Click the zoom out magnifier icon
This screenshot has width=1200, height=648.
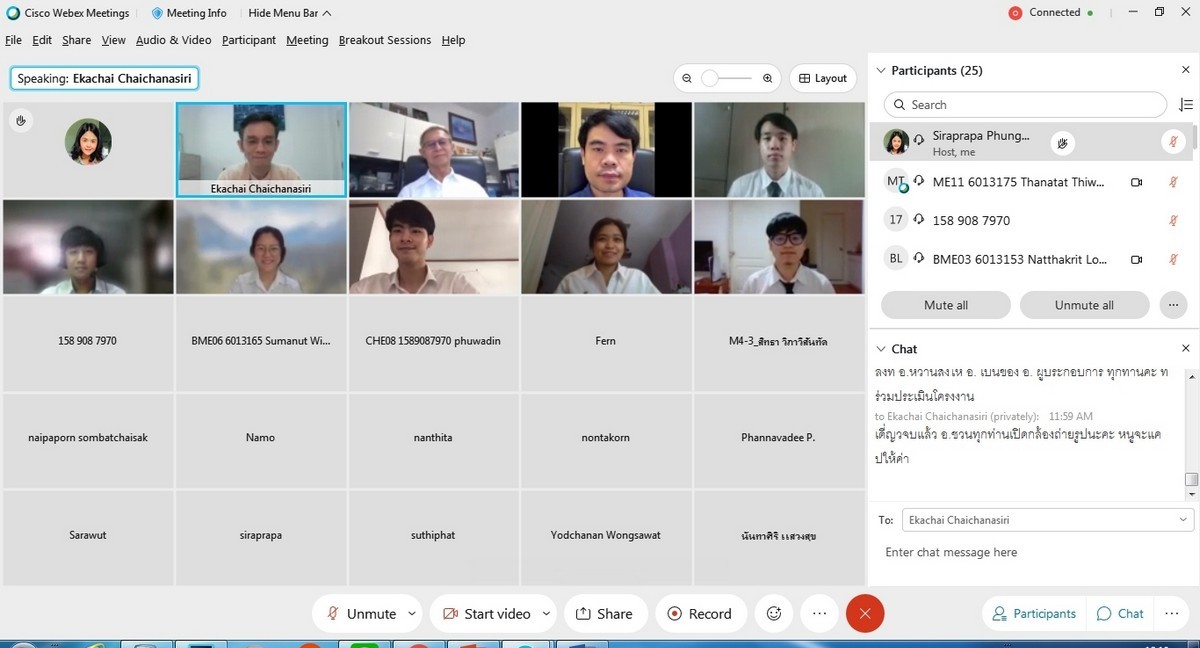(x=687, y=78)
